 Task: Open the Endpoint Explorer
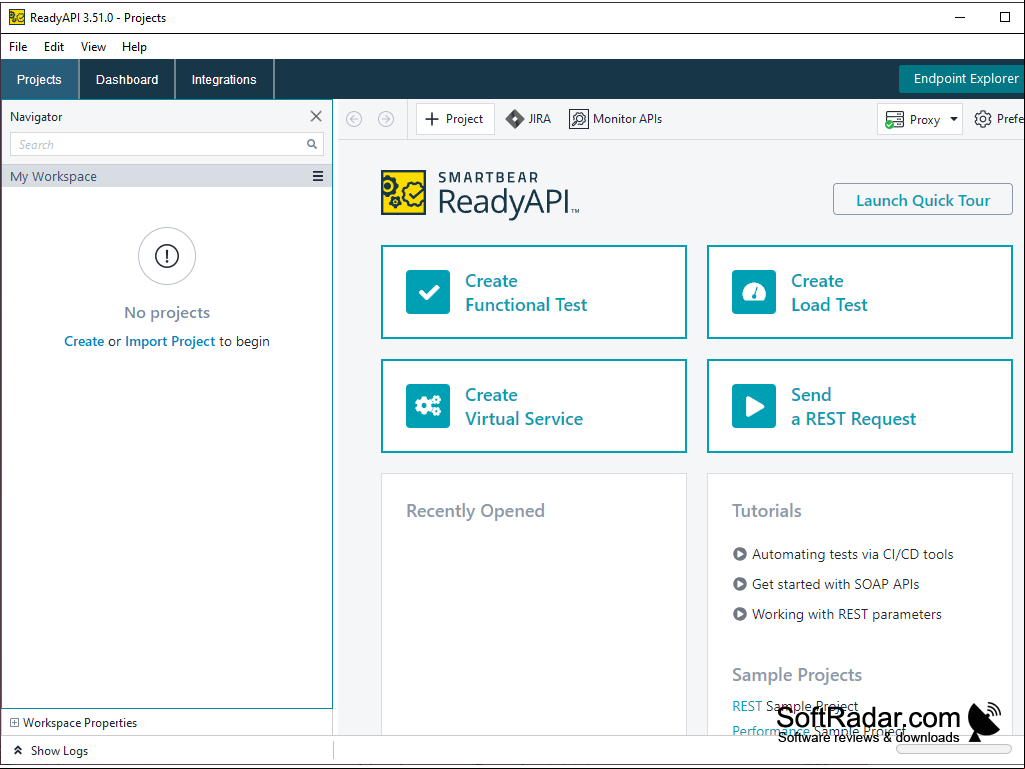pos(962,79)
